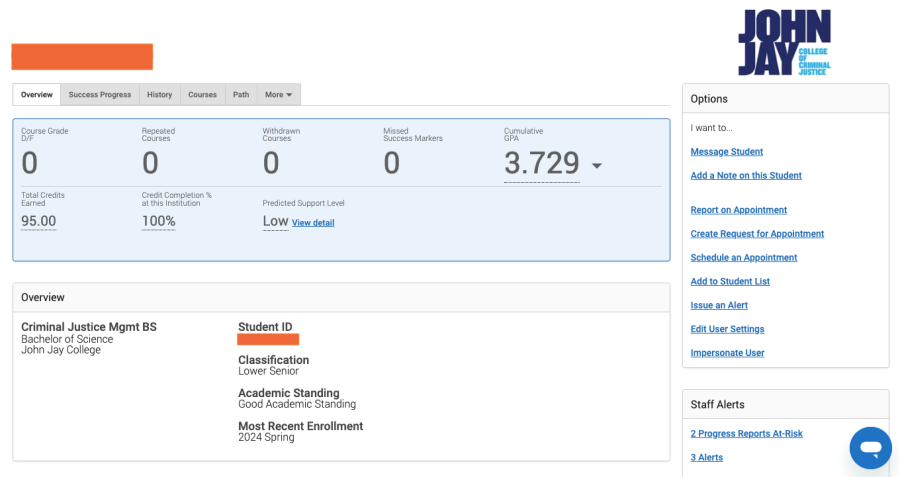Image resolution: width=900 pixels, height=477 pixels.
Task: Click Add to Student List
Action: 730,282
